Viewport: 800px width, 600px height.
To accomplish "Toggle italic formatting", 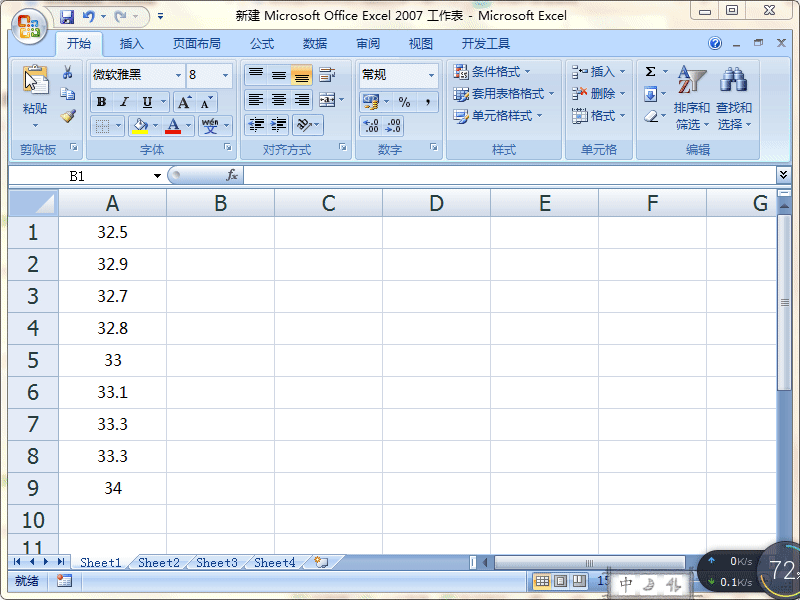I will pyautogui.click(x=124, y=102).
